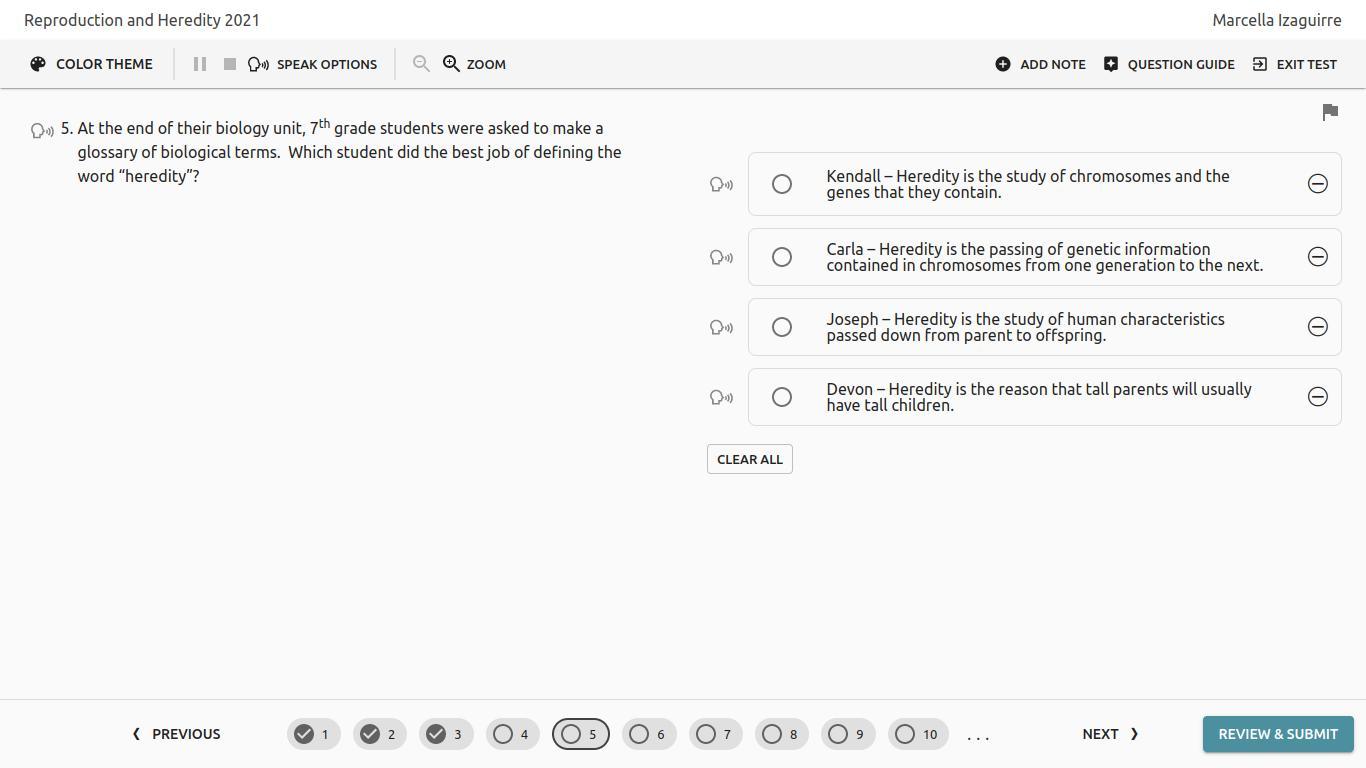
Task: Click the Review & Submit button
Action: pyautogui.click(x=1277, y=734)
